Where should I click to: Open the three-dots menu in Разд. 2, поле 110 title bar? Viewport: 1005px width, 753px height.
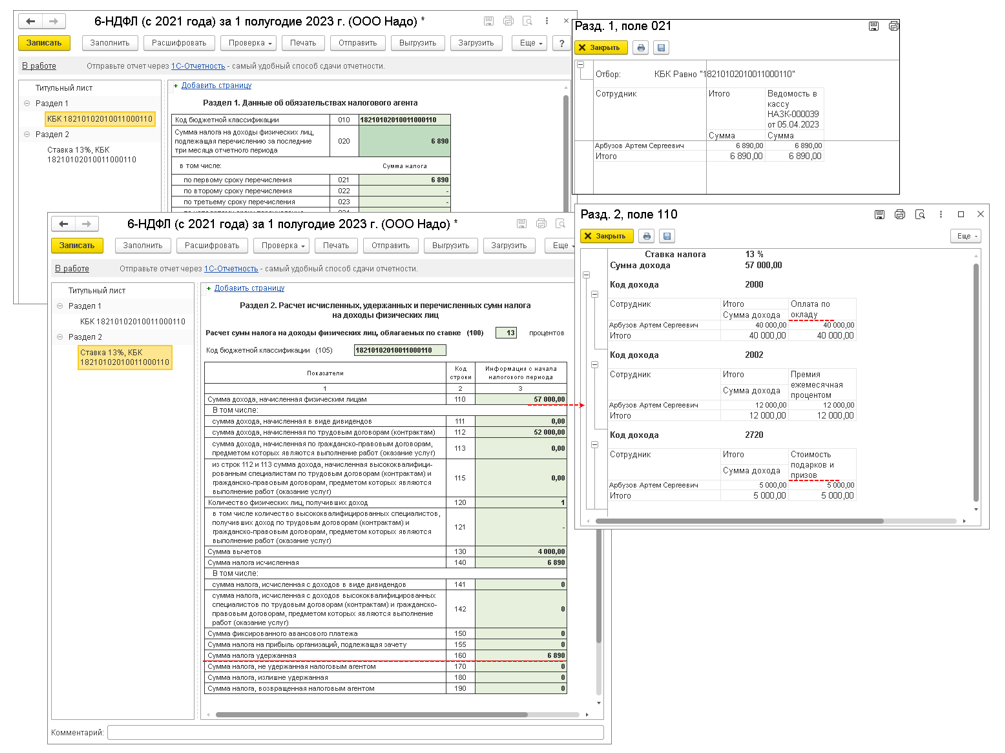click(940, 214)
